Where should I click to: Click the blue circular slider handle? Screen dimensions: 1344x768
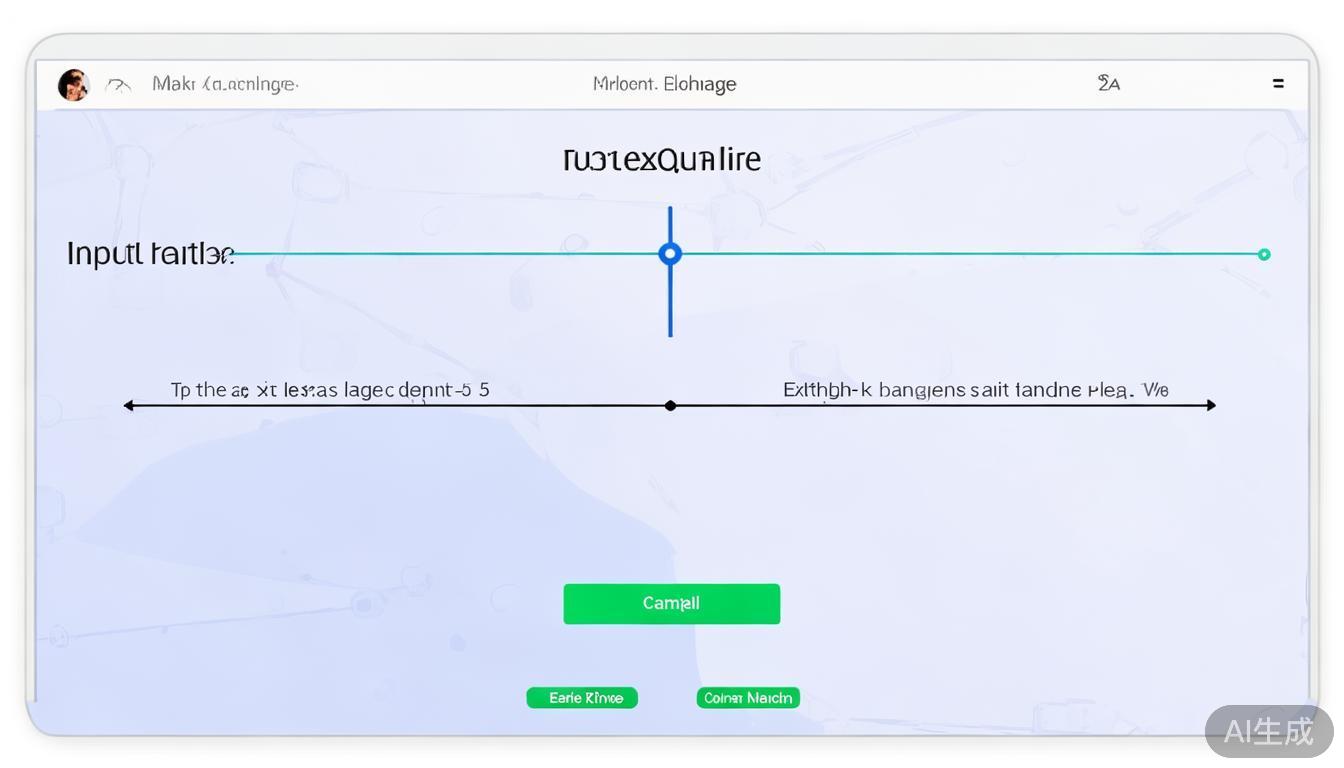[670, 254]
